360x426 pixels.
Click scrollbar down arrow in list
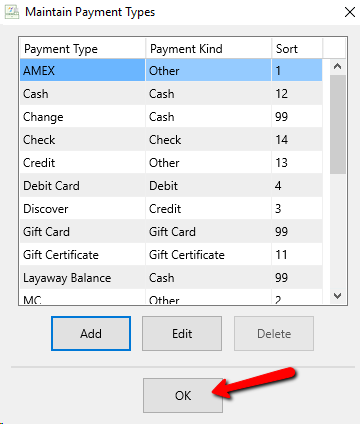tap(338, 296)
